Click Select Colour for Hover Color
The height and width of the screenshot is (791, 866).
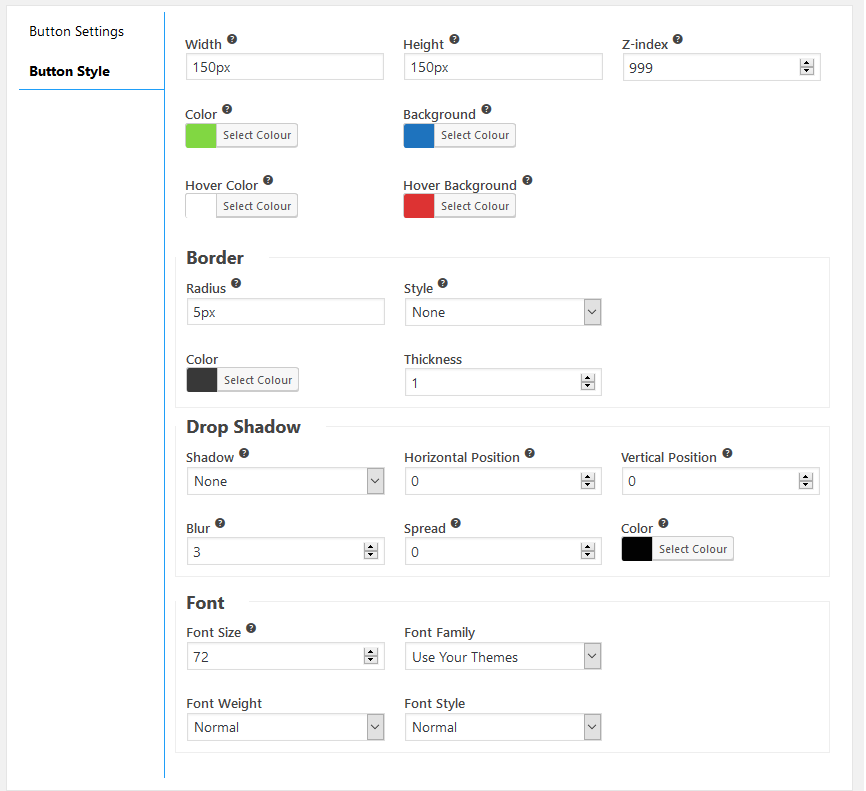click(x=257, y=206)
